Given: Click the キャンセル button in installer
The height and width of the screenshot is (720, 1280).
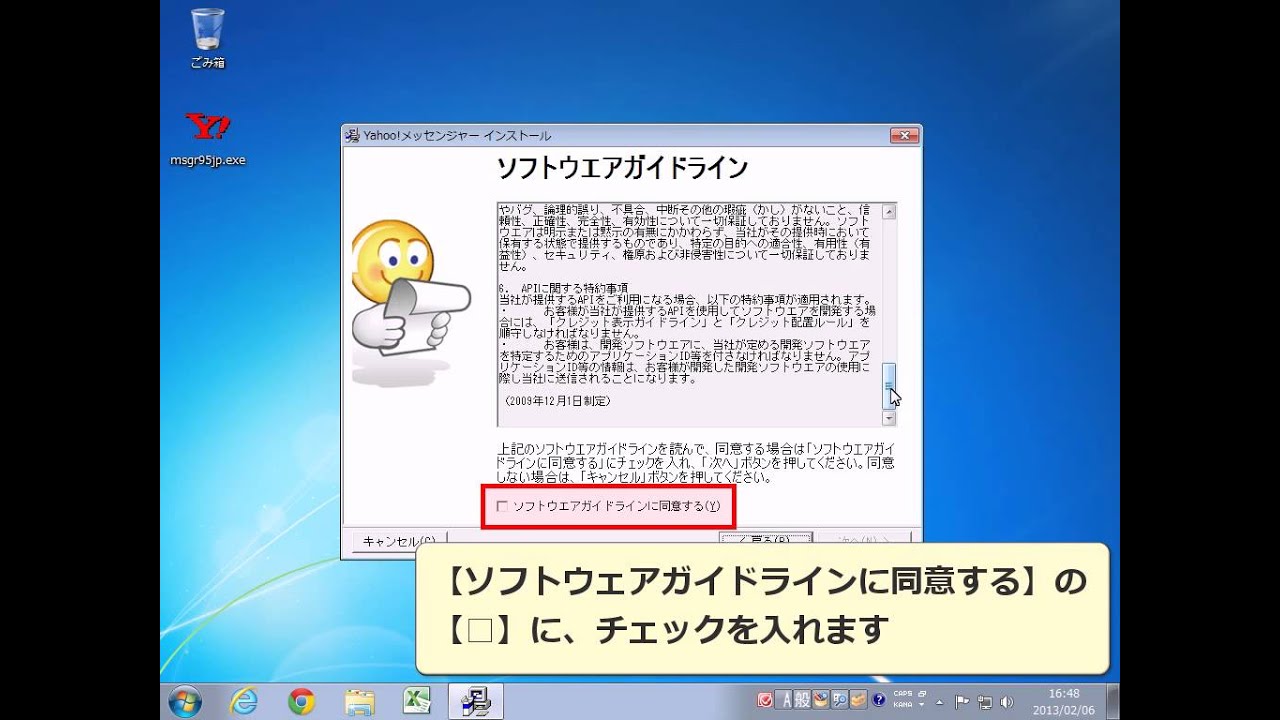Looking at the screenshot, I should pyautogui.click(x=399, y=541).
